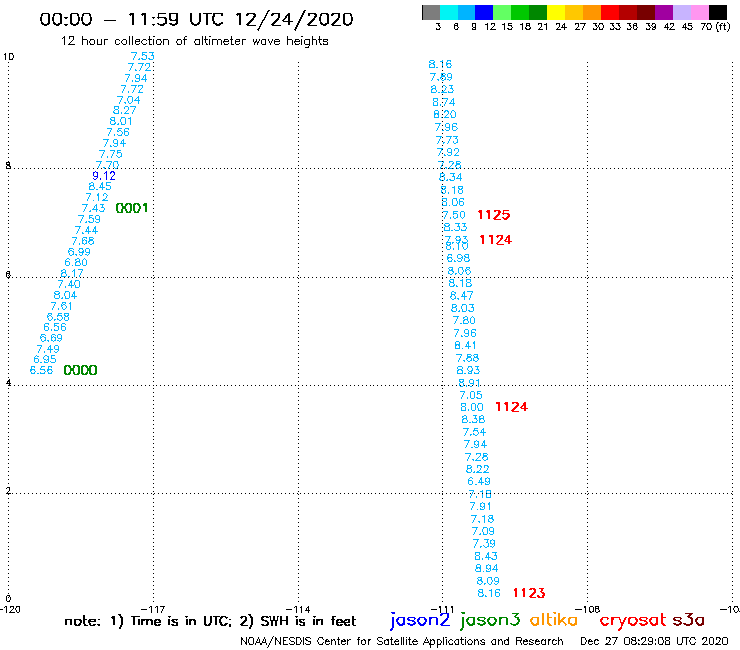Click the '8.22' wave height value
740x650 pixels.
pyautogui.click(x=478, y=470)
